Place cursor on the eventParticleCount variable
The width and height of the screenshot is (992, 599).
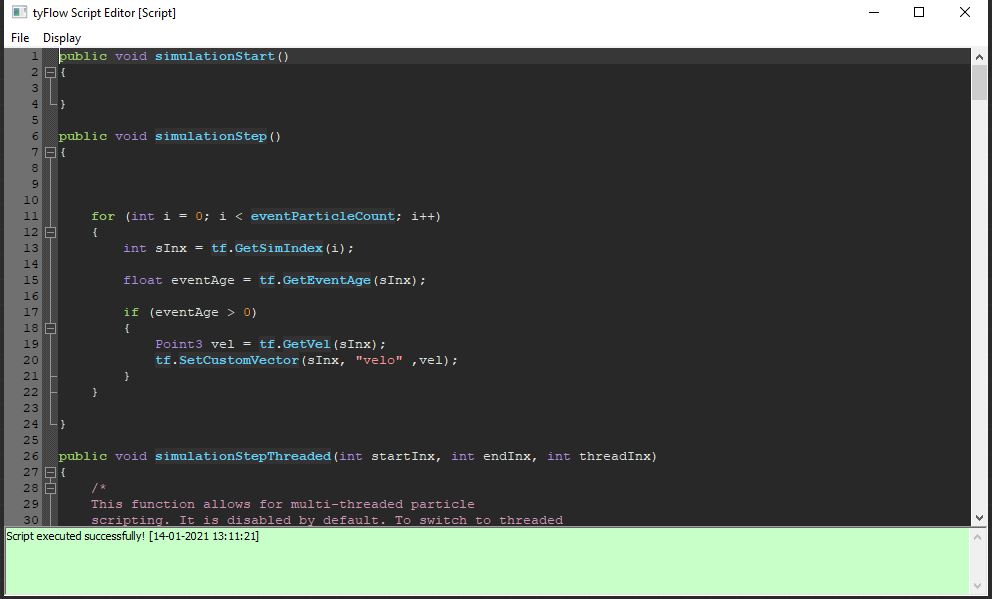[x=322, y=216]
